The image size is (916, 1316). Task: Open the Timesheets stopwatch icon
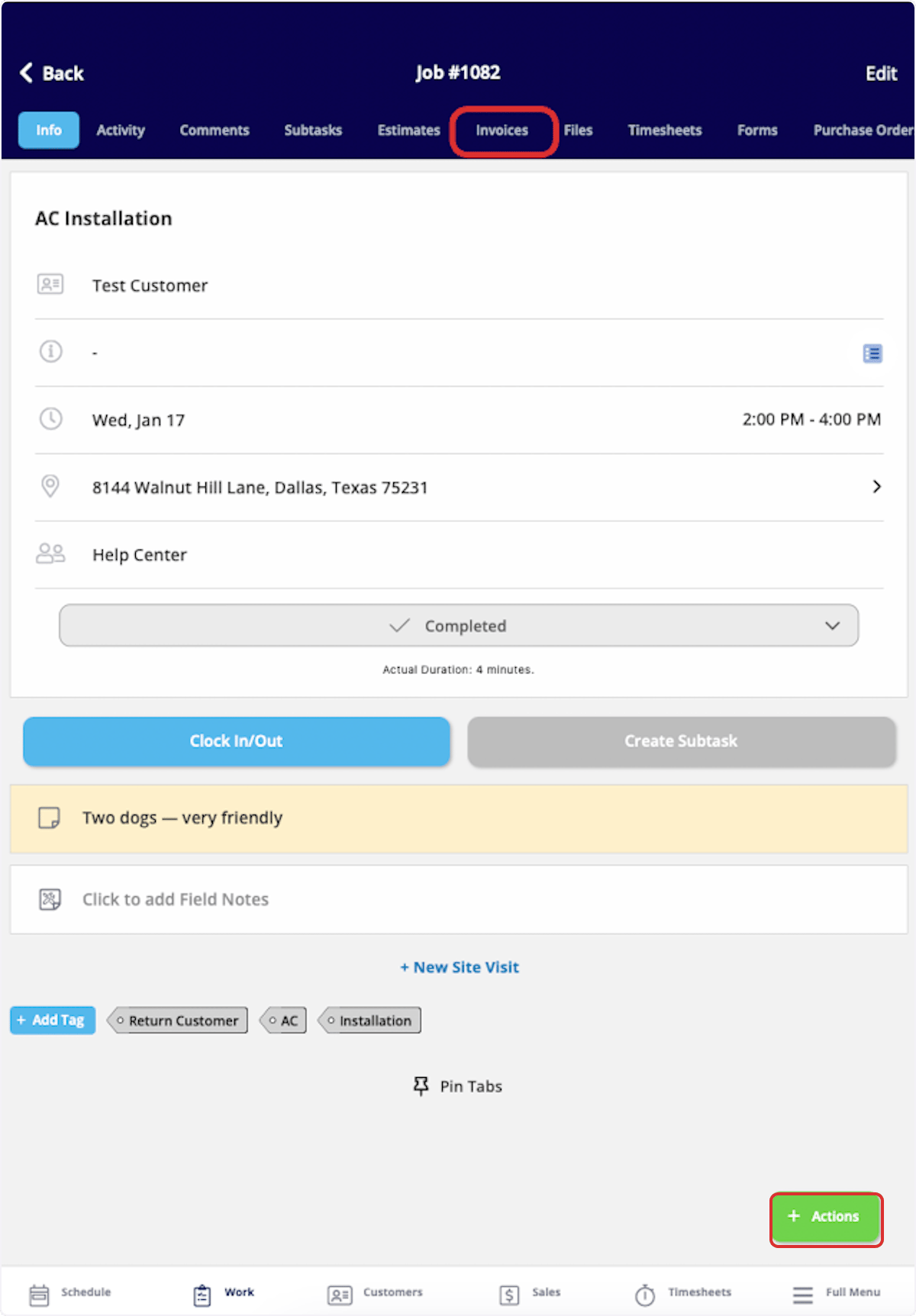645,1295
